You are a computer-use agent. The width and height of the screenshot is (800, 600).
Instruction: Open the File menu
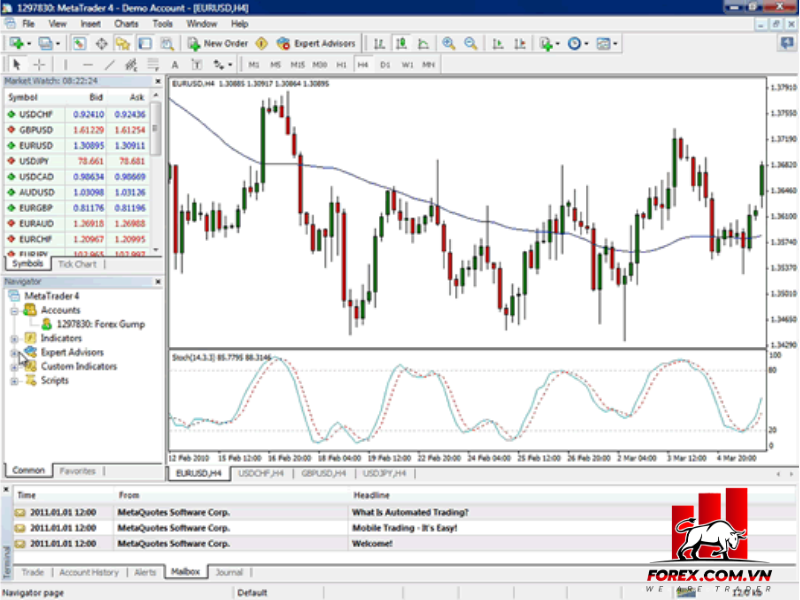point(28,23)
